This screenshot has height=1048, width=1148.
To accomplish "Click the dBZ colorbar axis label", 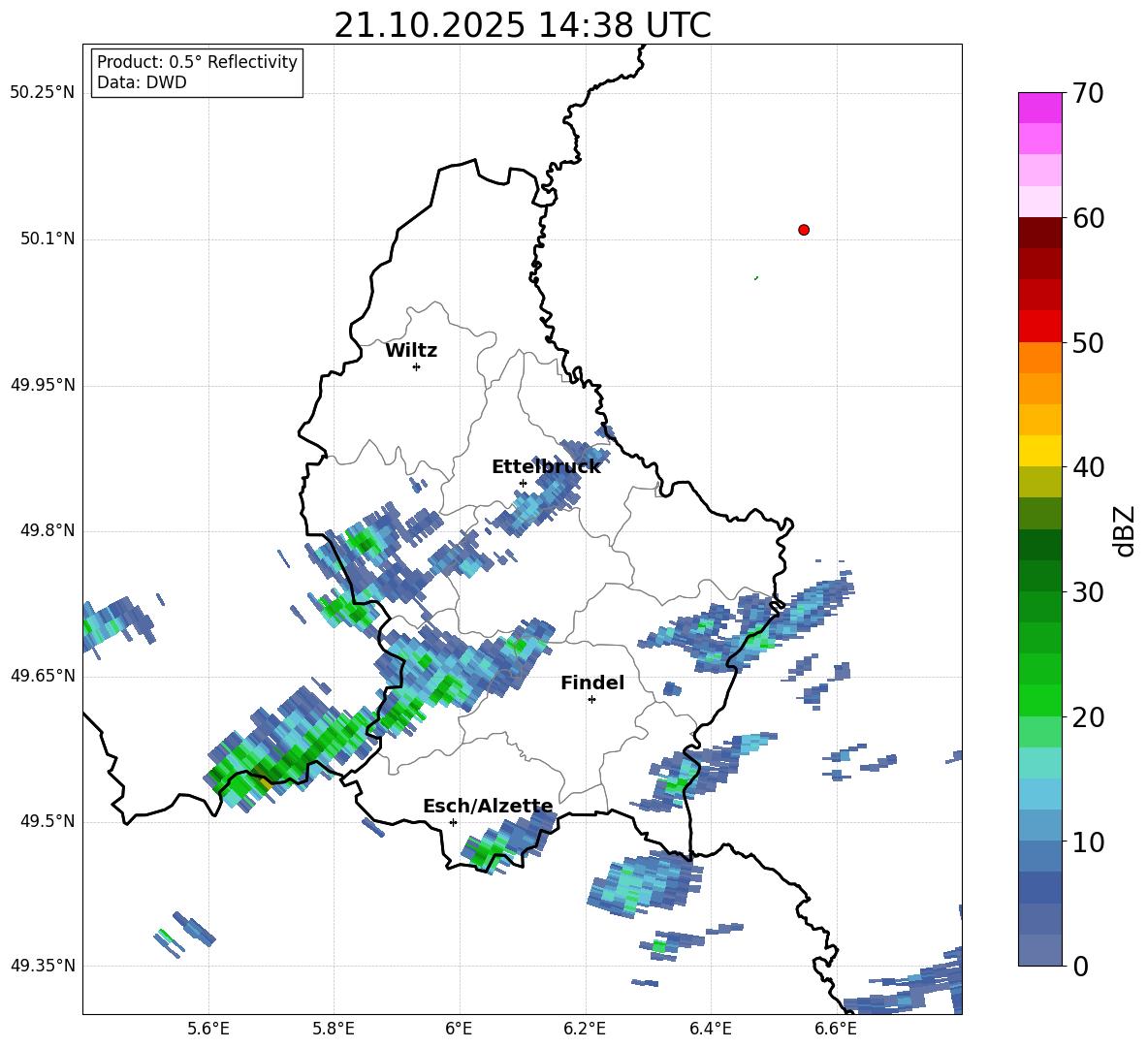I will point(1125,530).
